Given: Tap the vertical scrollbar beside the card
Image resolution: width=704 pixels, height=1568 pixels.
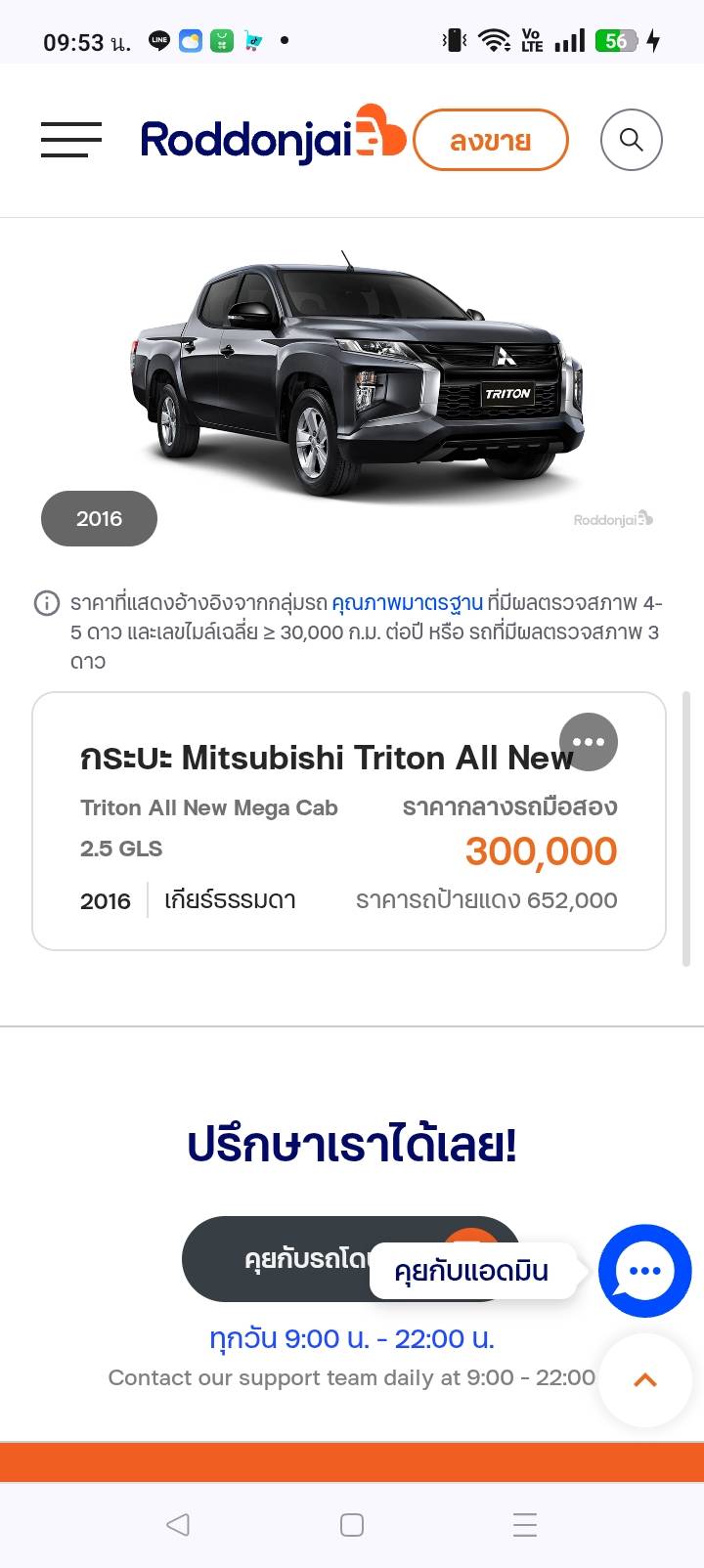Looking at the screenshot, I should coord(686,829).
